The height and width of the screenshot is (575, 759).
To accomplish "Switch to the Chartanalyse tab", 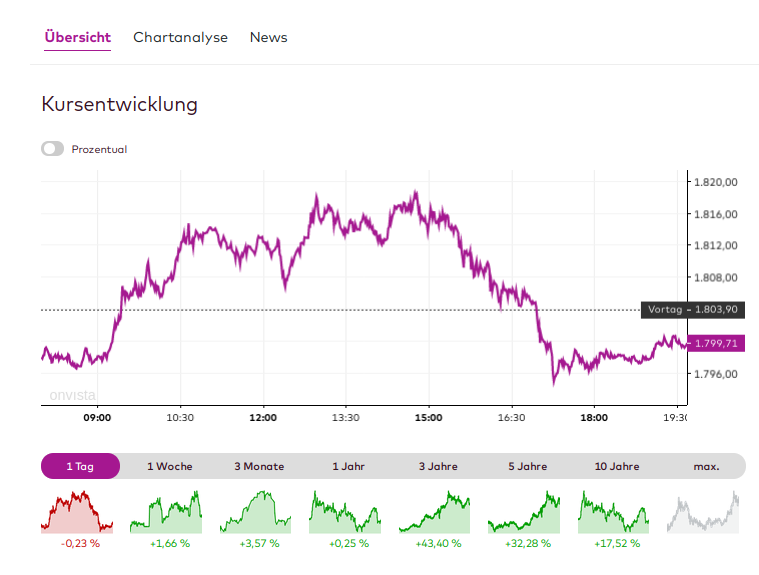I will tap(180, 38).
